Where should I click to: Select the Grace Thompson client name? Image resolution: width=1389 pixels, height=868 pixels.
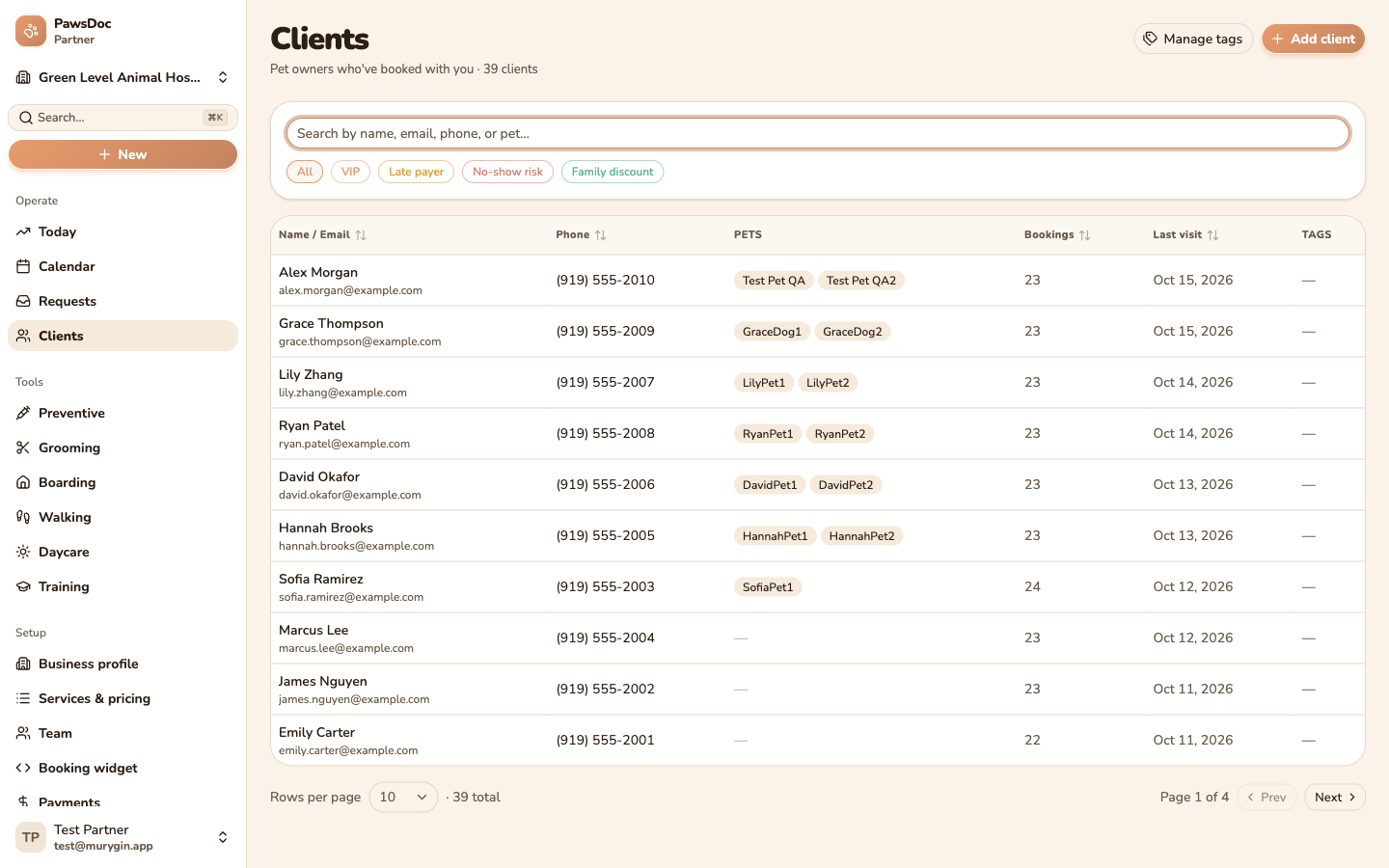point(331,323)
